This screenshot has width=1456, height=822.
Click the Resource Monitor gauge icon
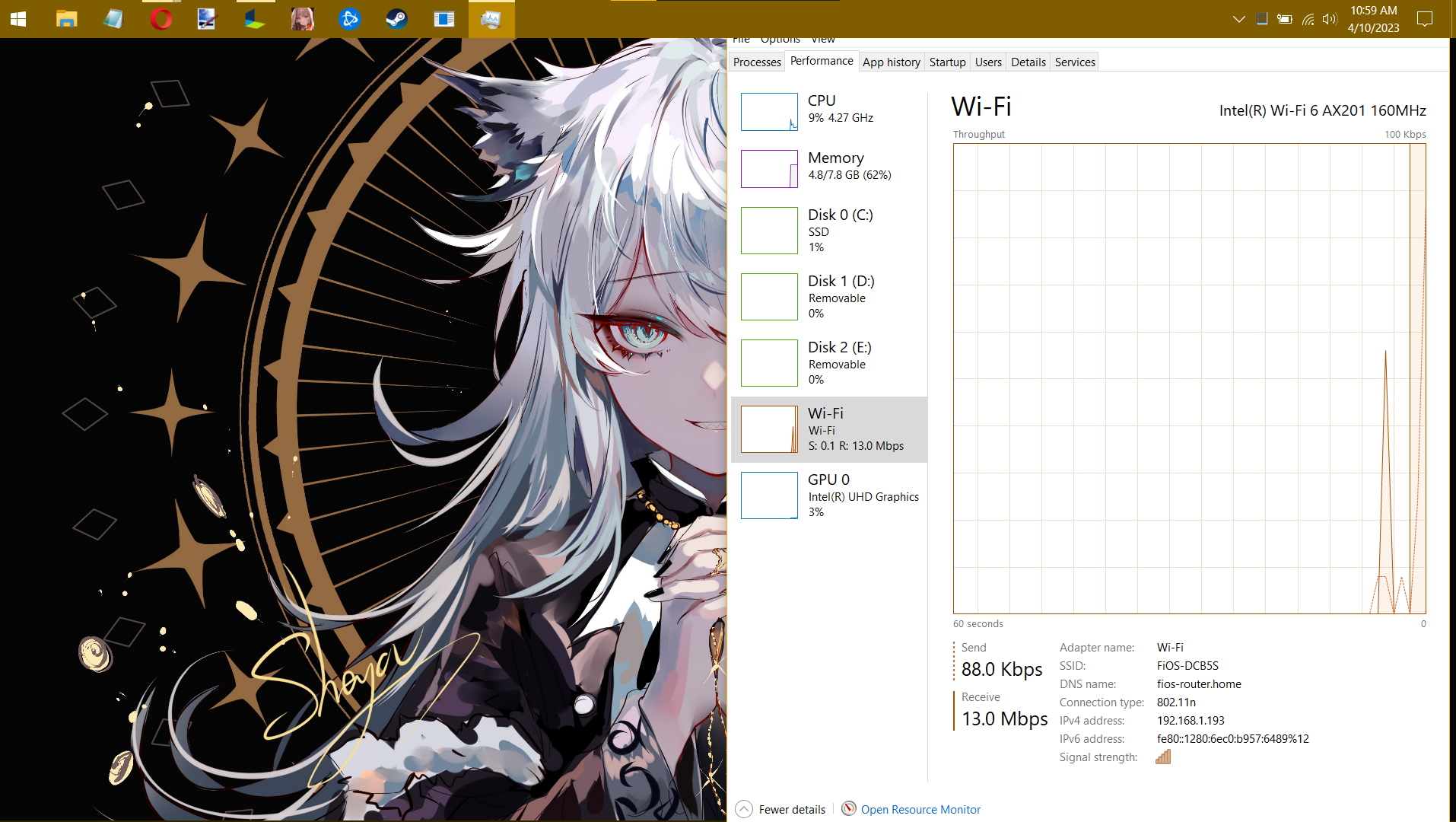pos(849,808)
